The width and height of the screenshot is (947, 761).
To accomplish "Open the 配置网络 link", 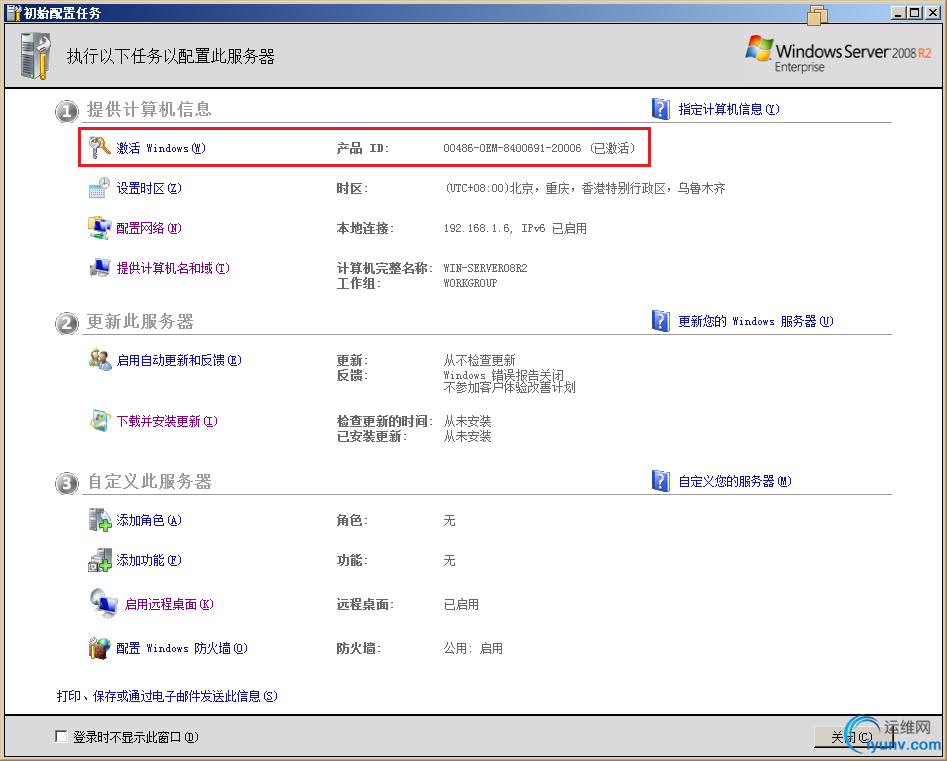I will point(149,228).
